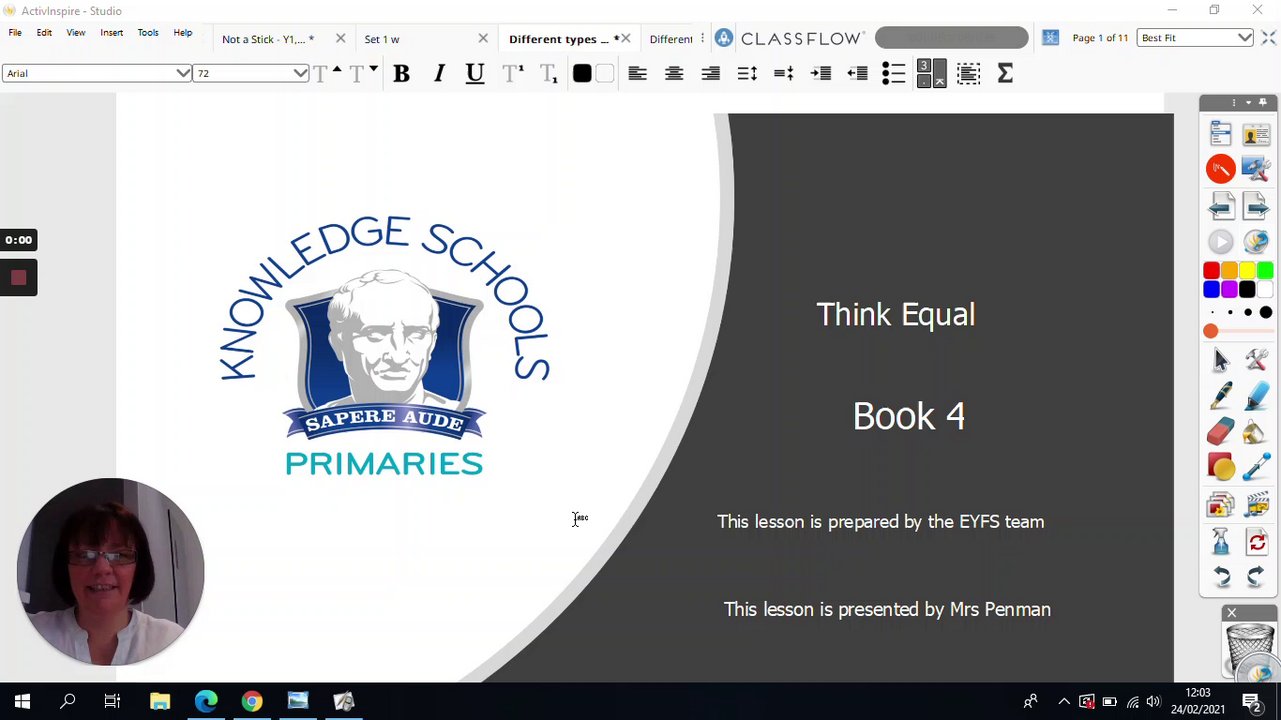
Task: Close the Set 1 w tab
Action: pyautogui.click(x=483, y=39)
